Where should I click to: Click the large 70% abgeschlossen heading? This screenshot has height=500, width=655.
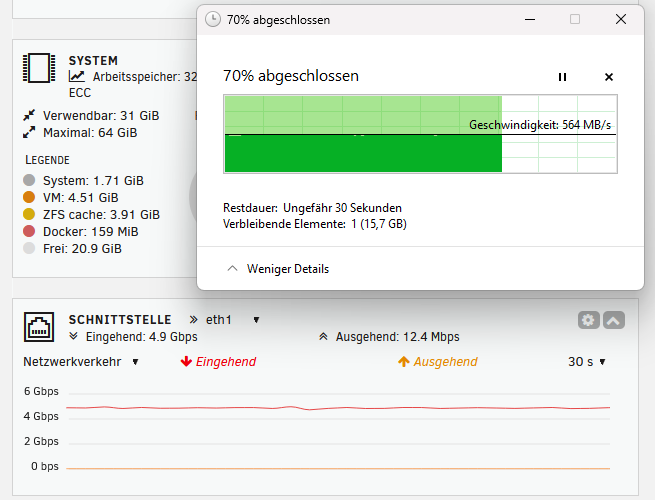coord(291,76)
